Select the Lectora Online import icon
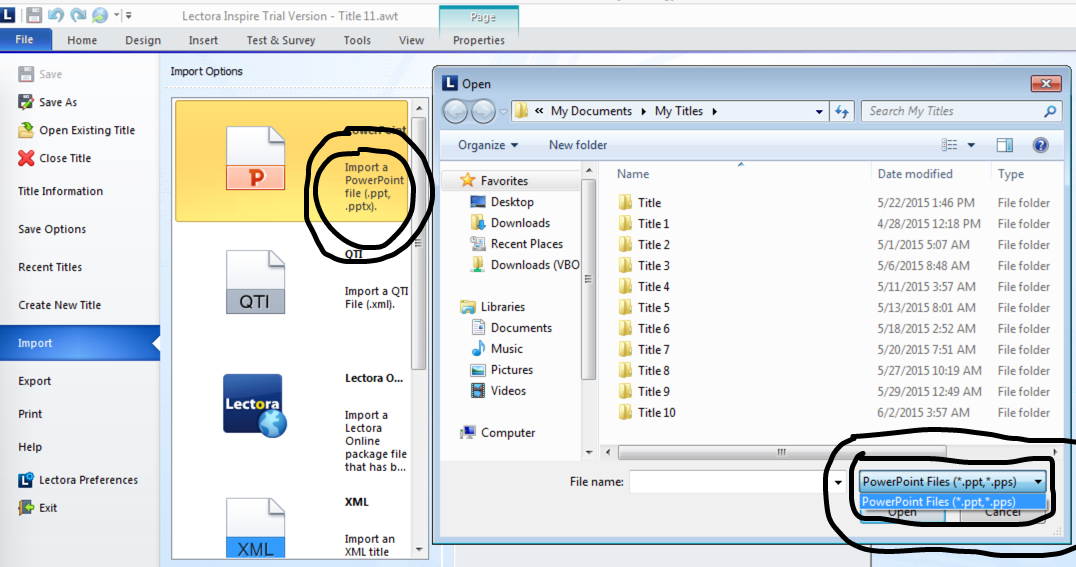Image resolution: width=1076 pixels, height=567 pixels. (x=254, y=405)
